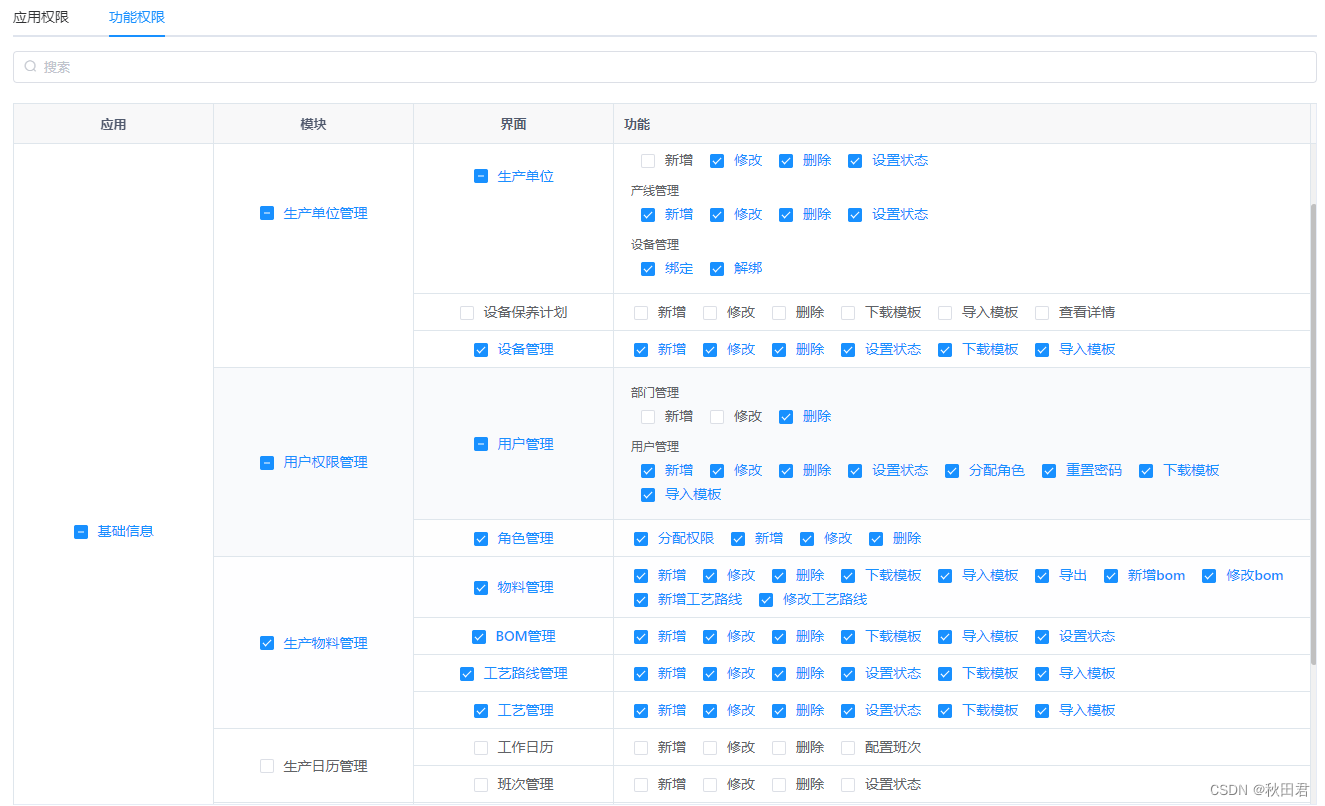Screen dimensions: 1325x806
Task: Open the BOM管理 interface link
Action: click(525, 636)
